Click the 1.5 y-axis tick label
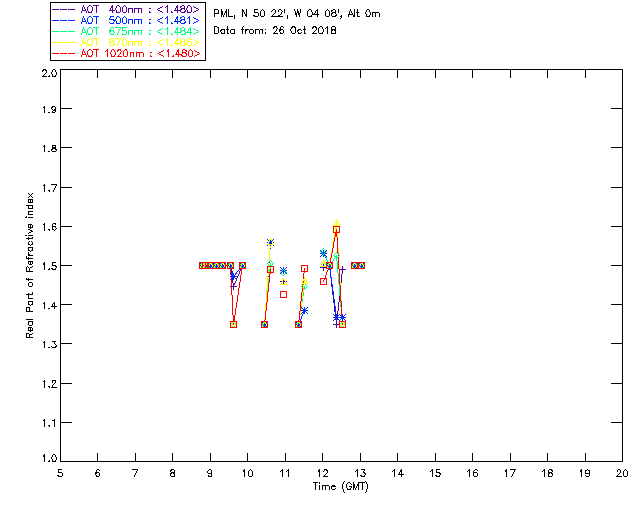 [49, 266]
